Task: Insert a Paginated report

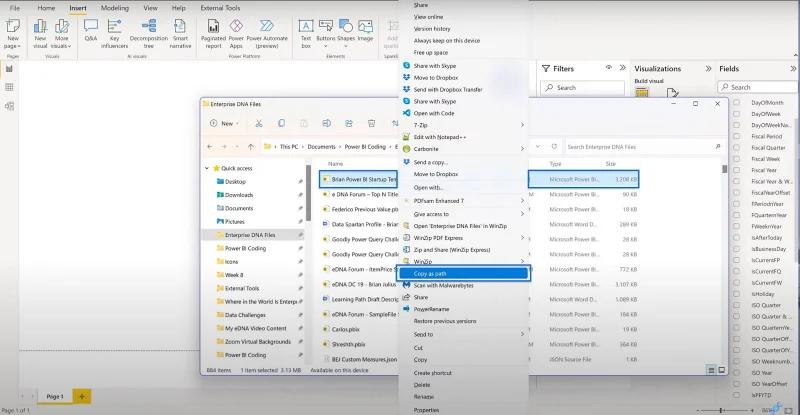Action: [x=213, y=26]
